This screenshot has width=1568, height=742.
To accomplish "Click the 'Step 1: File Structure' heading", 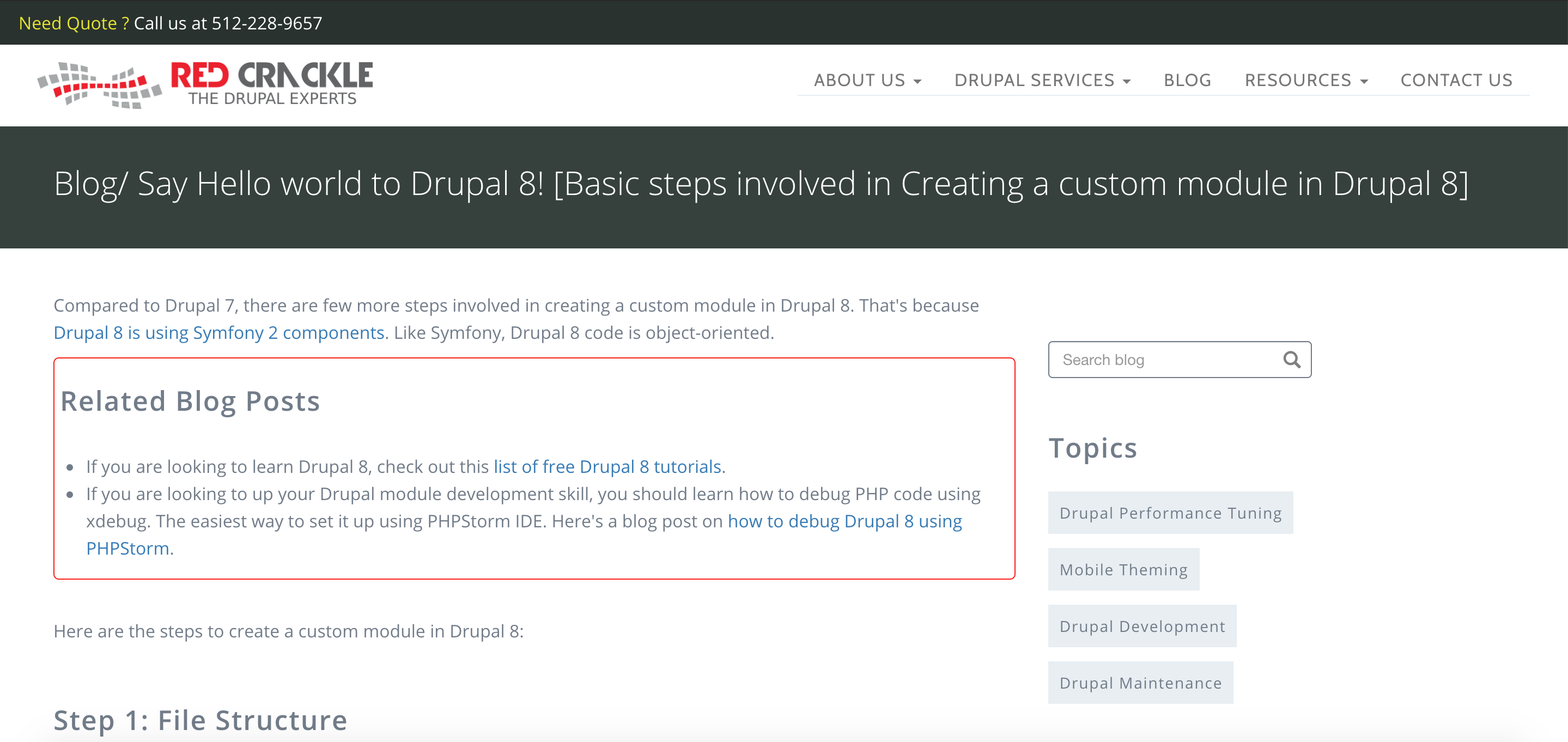I will [x=200, y=721].
